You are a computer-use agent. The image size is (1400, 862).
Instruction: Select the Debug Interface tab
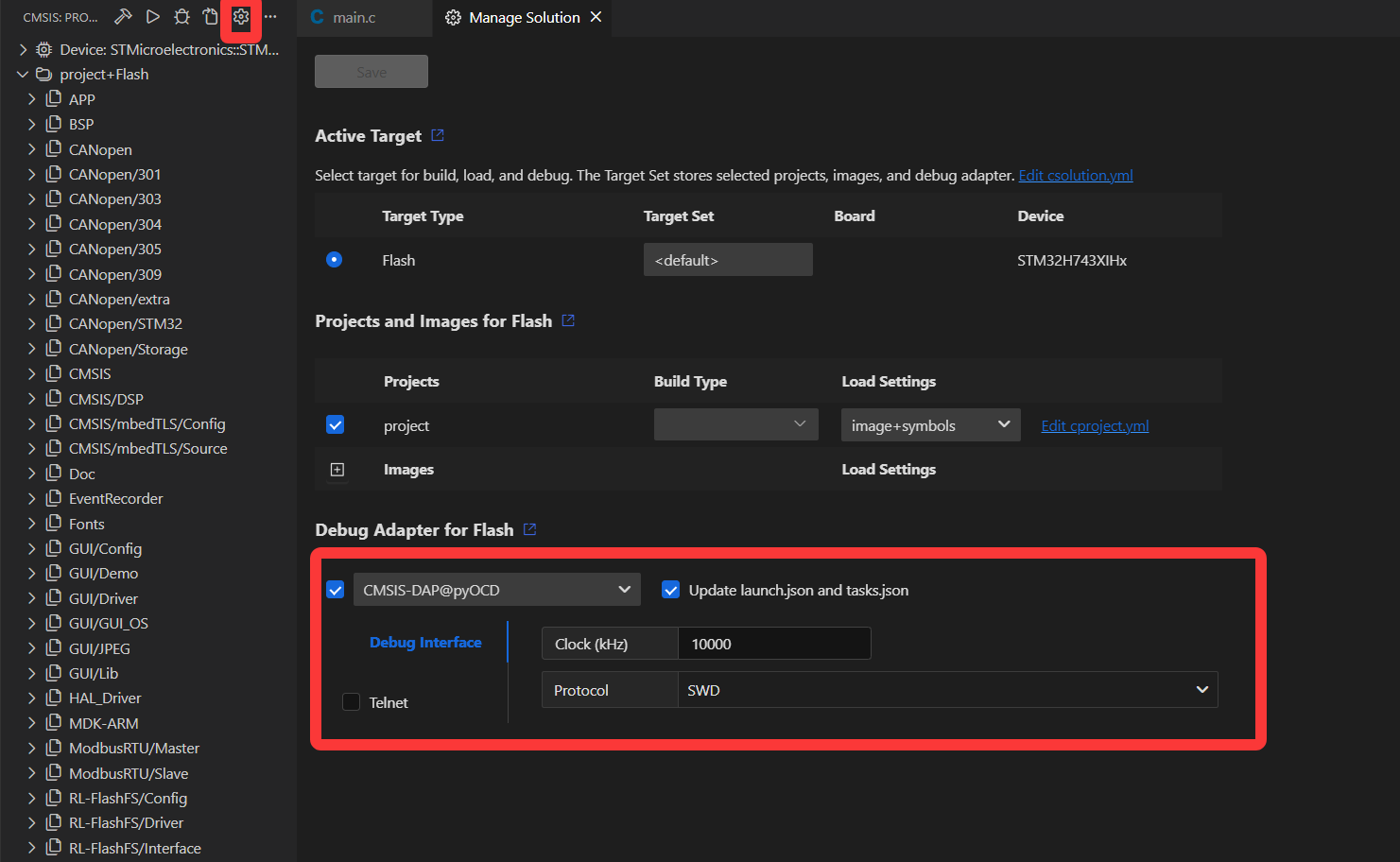click(425, 643)
